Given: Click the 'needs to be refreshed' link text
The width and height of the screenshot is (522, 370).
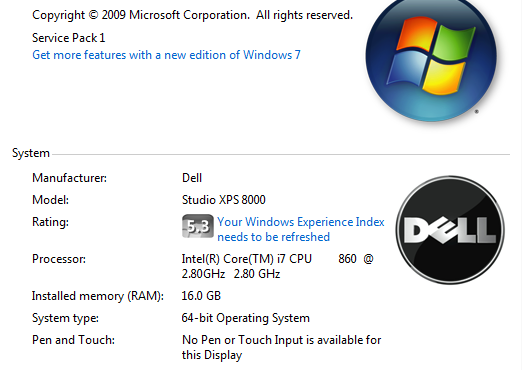Looking at the screenshot, I should (x=273, y=237).
